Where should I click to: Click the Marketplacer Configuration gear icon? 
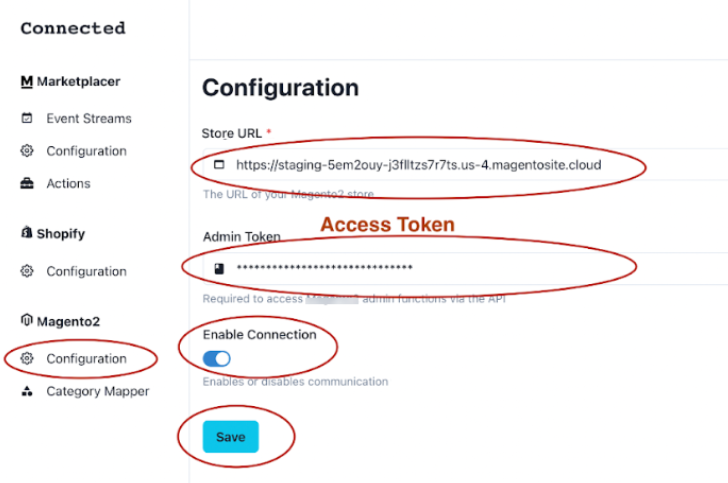click(27, 150)
